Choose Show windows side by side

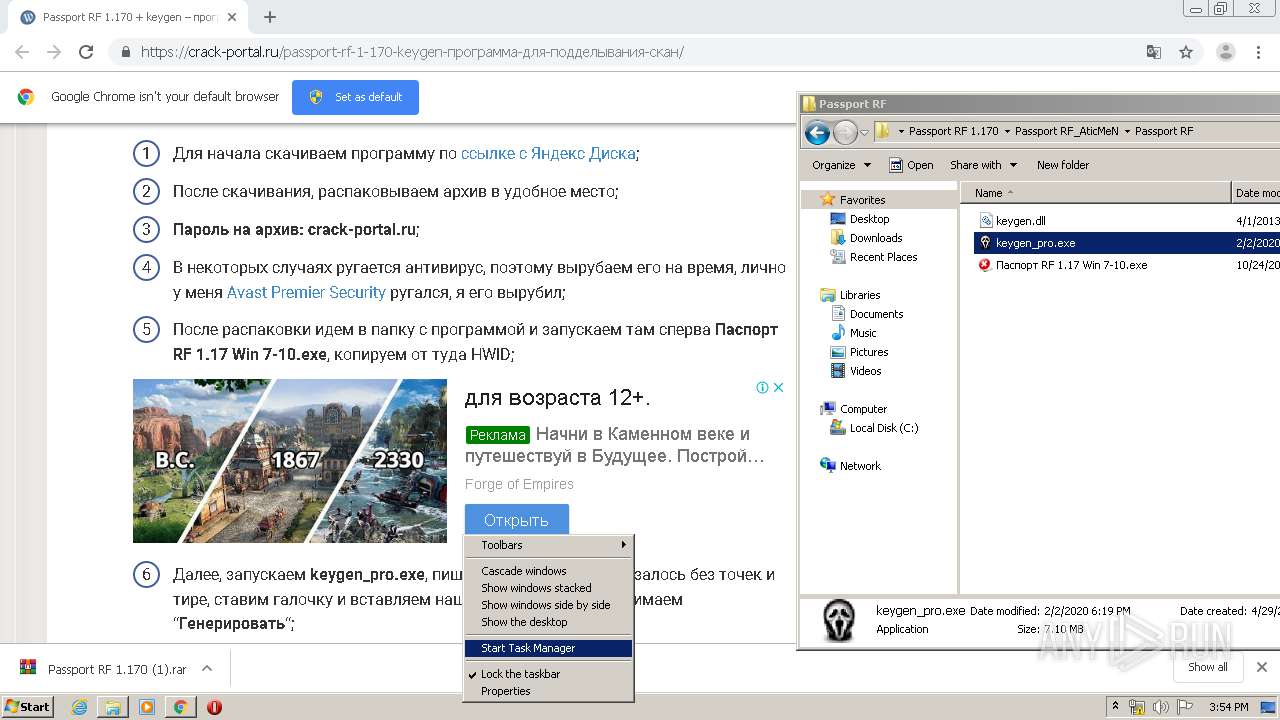549,605
